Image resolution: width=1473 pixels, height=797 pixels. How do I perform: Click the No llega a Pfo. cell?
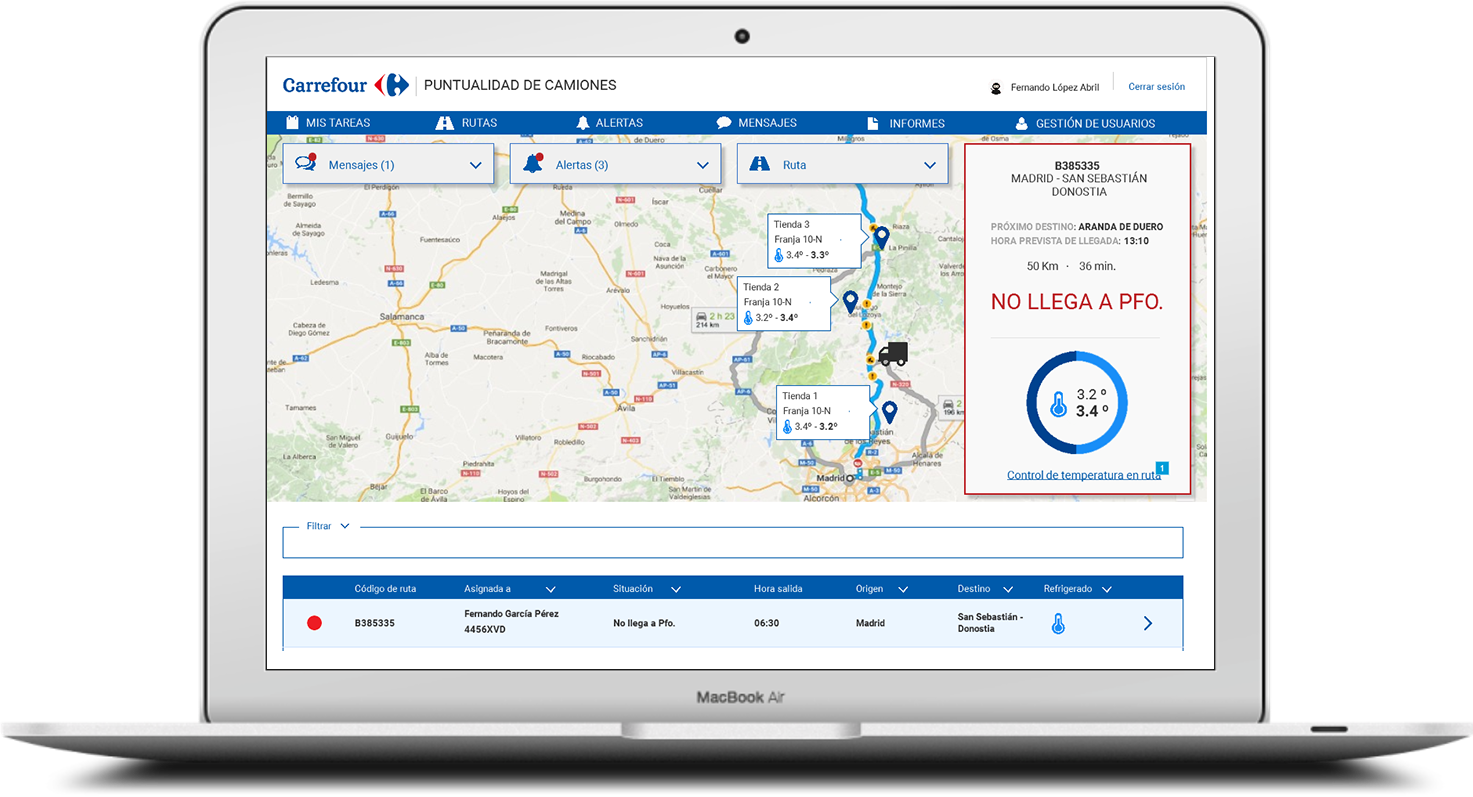[x=644, y=623]
